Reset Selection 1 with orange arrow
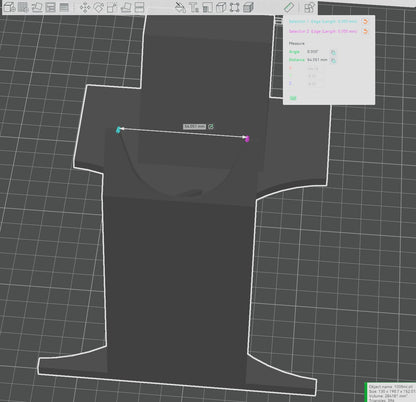Image resolution: width=416 pixels, height=402 pixels. click(x=365, y=21)
